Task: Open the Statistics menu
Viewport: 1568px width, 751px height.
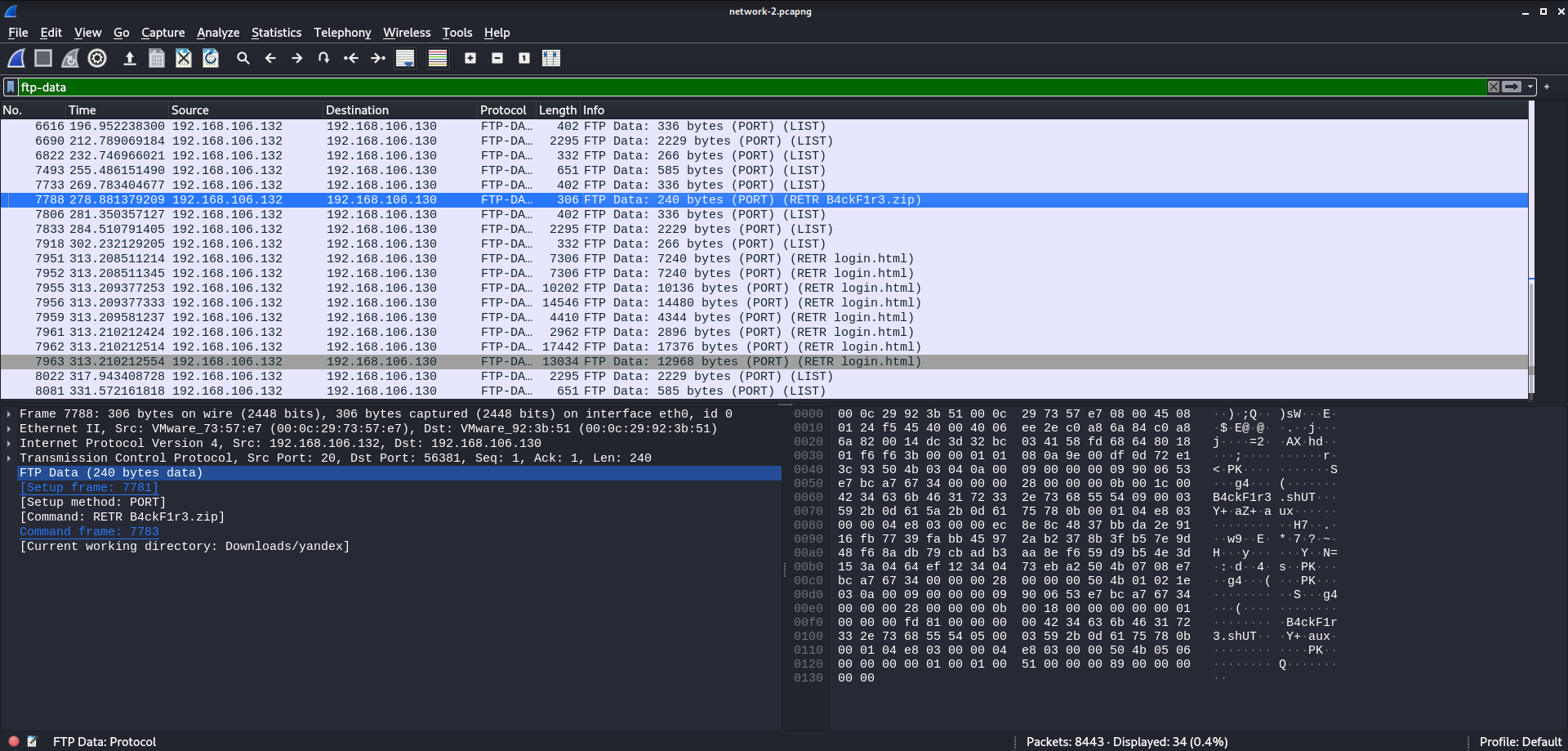Action: tap(276, 33)
